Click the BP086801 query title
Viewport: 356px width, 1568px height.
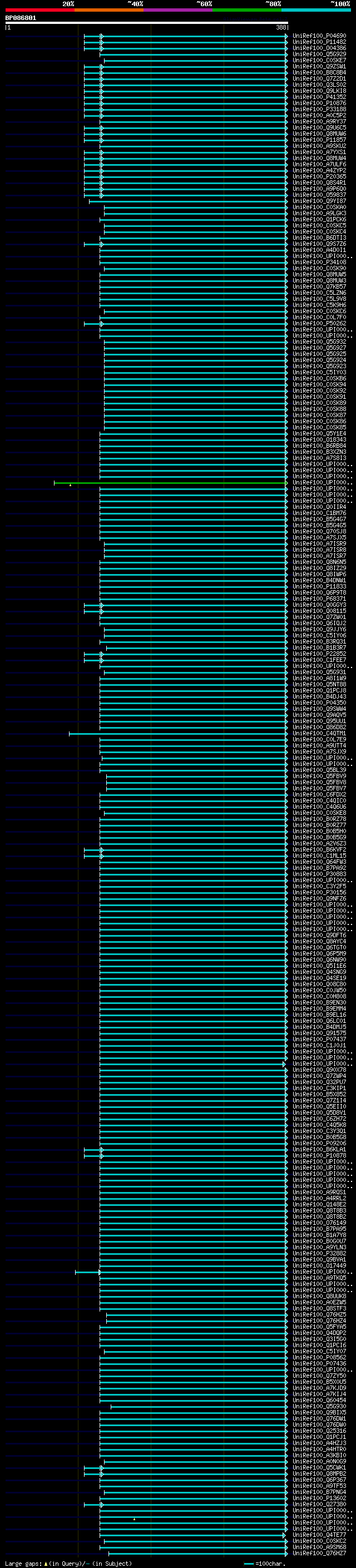click(x=21, y=18)
